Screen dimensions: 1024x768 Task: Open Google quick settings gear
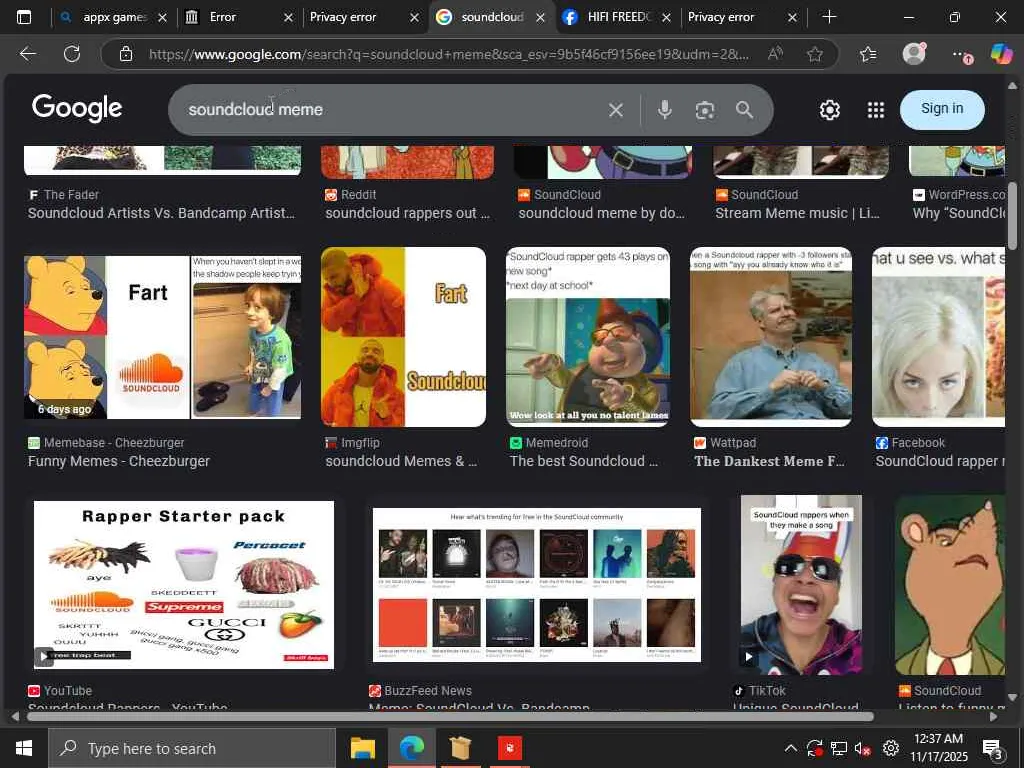click(829, 110)
